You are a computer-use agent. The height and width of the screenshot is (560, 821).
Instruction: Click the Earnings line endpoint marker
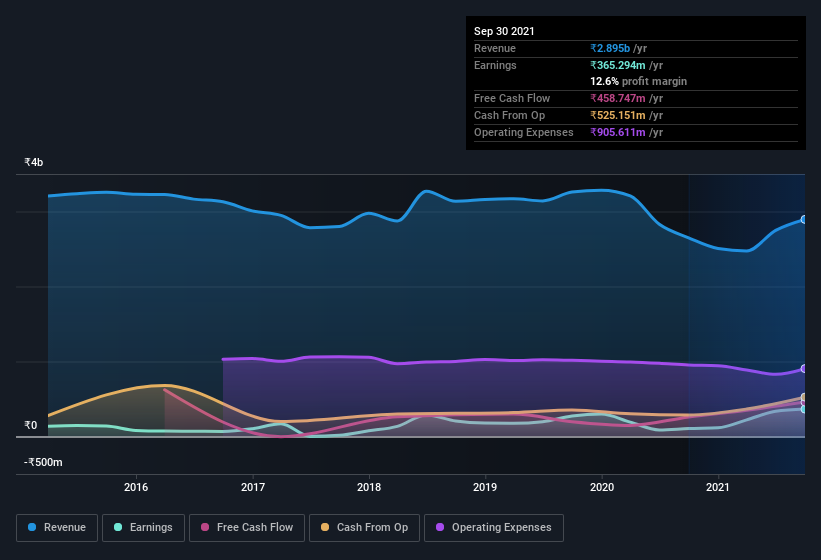tap(804, 409)
